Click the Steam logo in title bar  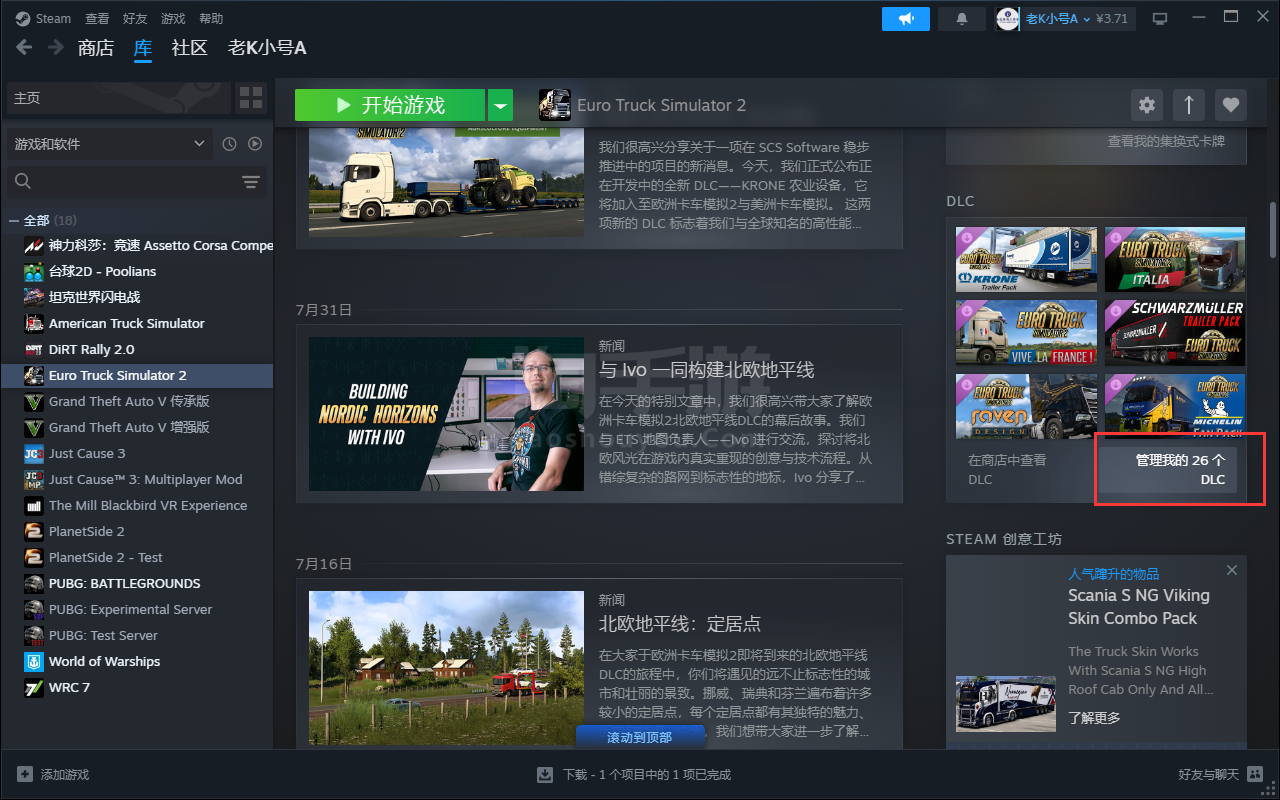coord(23,19)
